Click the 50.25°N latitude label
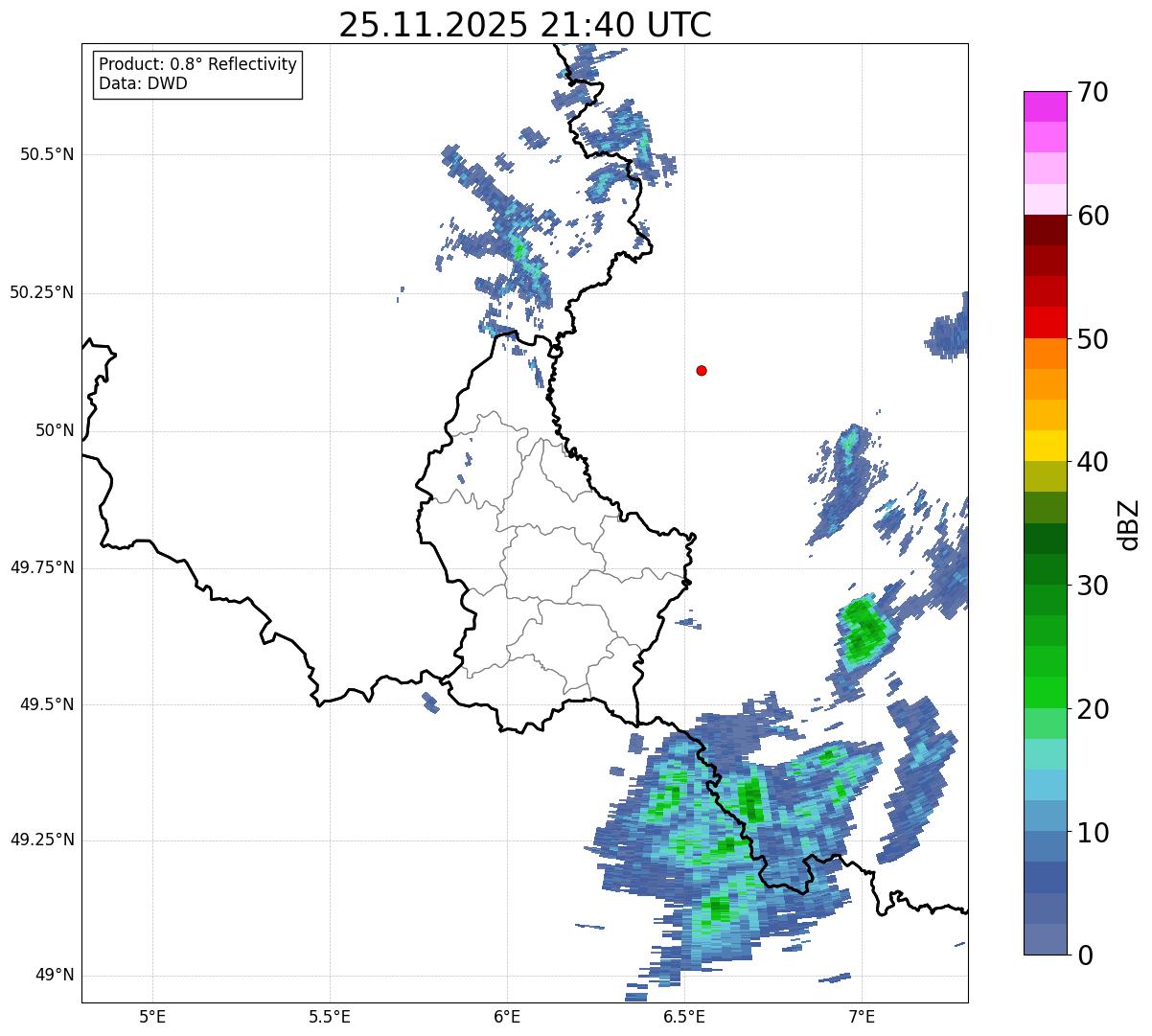Viewport: 1152px width, 1036px height. [41, 292]
